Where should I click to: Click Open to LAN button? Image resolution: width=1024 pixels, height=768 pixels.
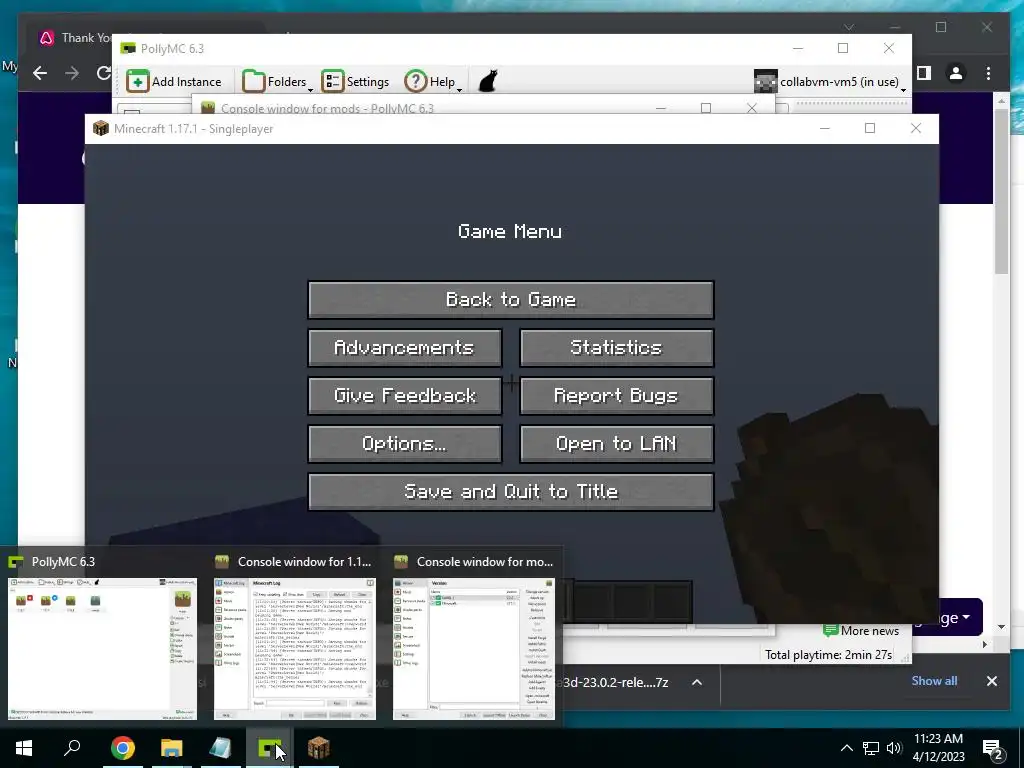click(616, 444)
